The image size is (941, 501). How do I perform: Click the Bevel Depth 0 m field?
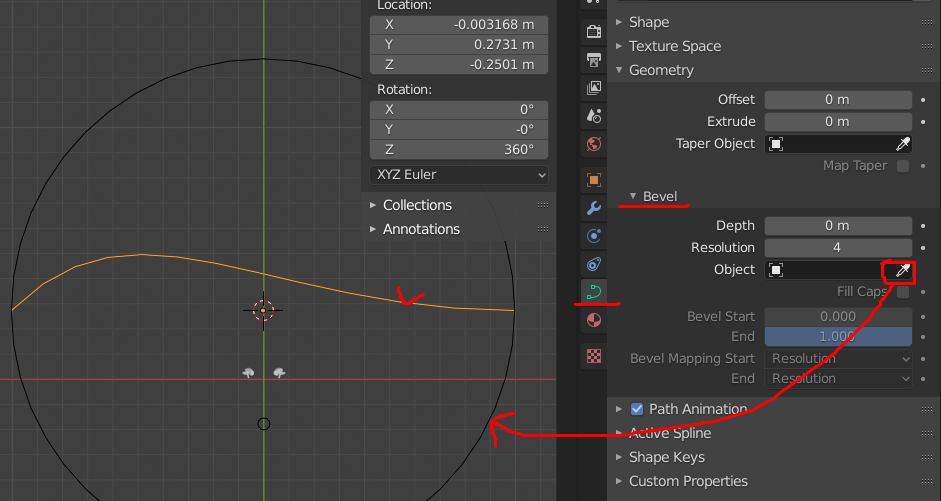pos(838,226)
